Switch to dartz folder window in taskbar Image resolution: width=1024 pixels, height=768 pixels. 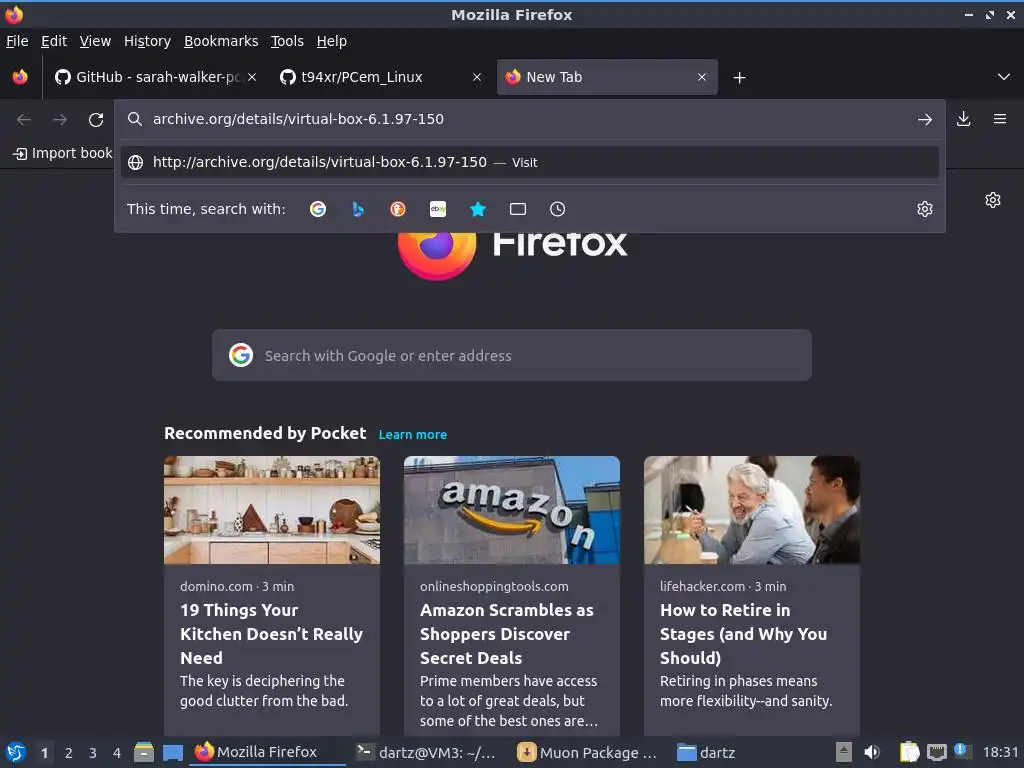coord(707,752)
